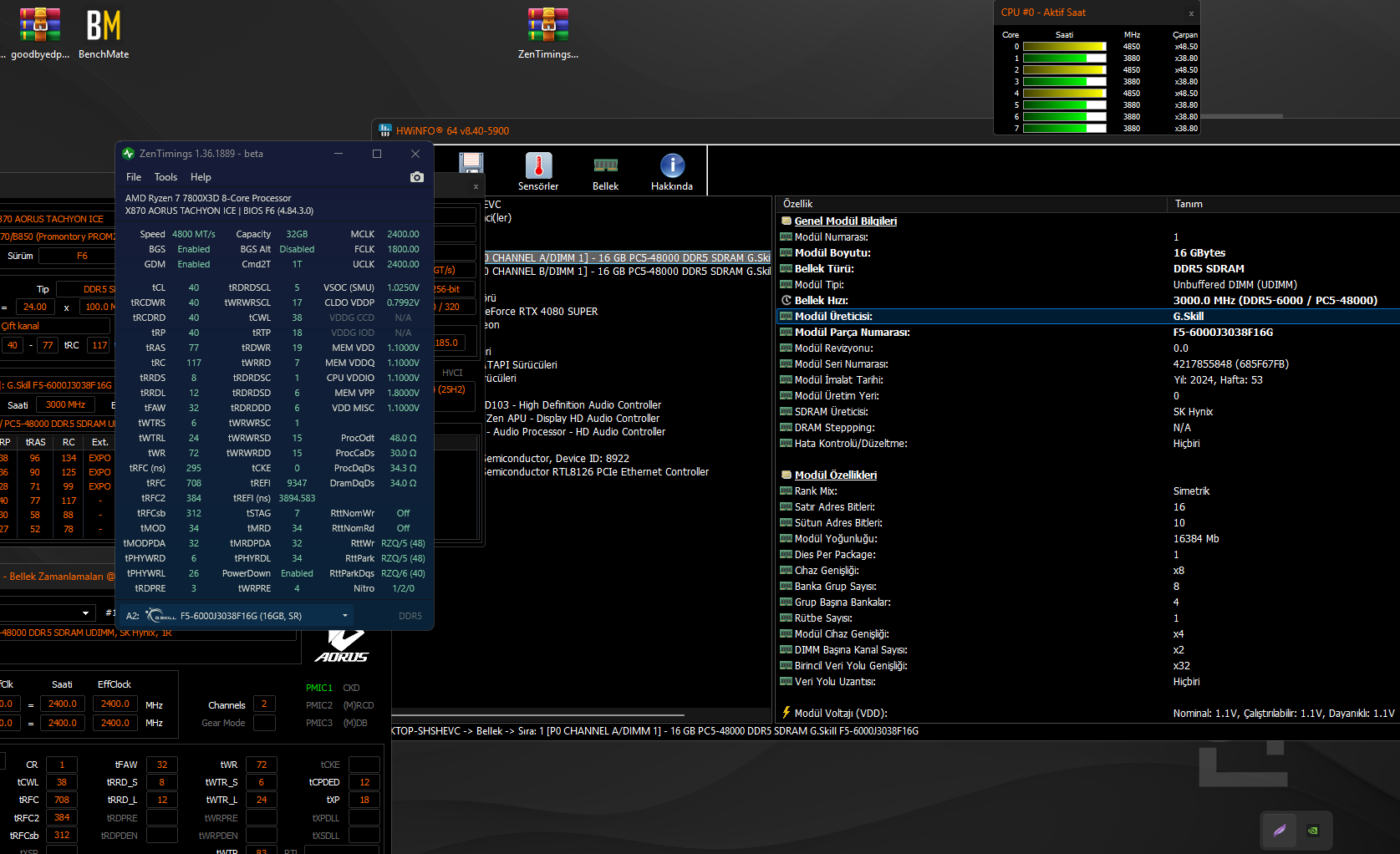Click the DDR5 label in ZenTimings footer

tap(410, 616)
